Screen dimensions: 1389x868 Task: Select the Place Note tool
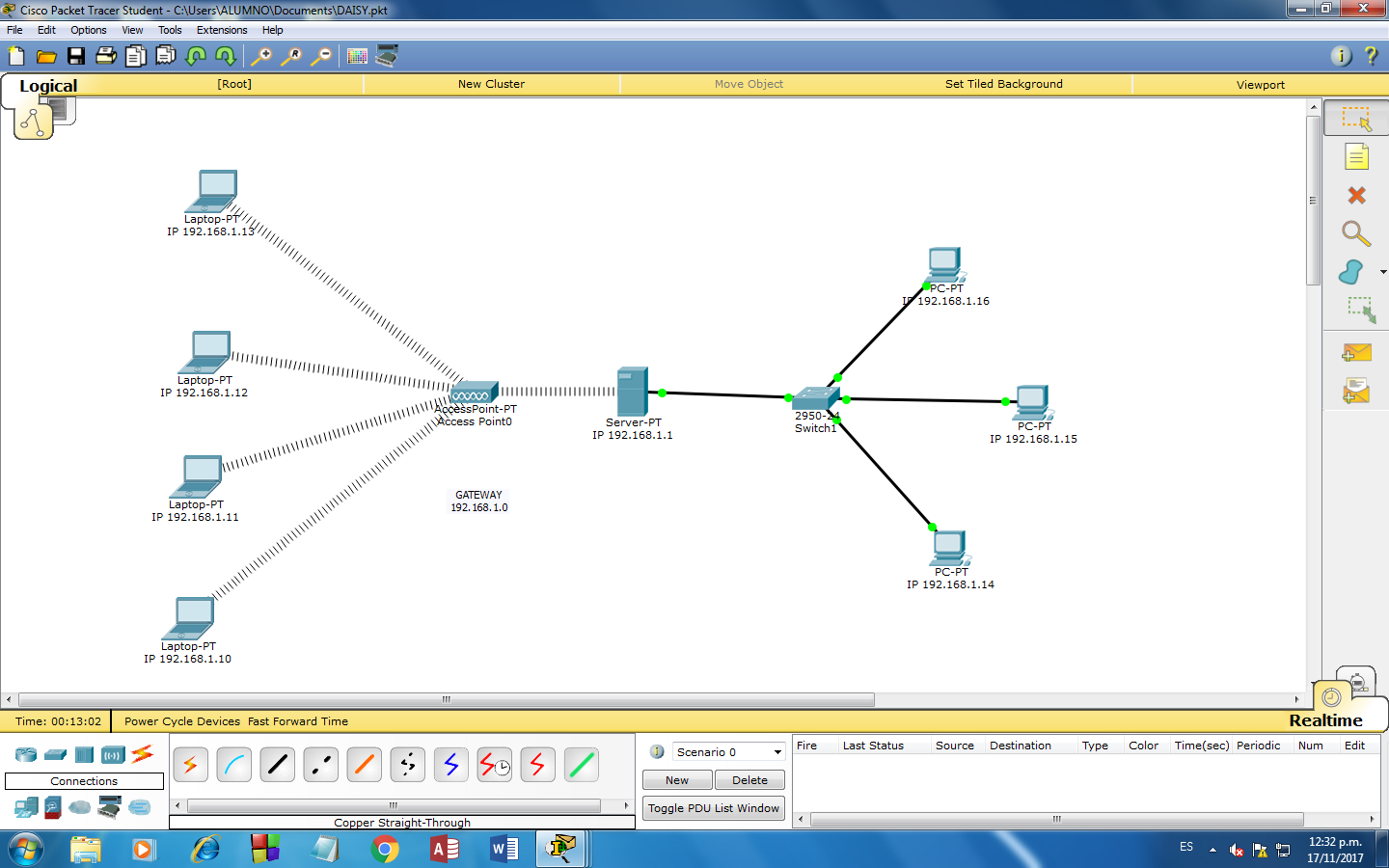(x=1355, y=155)
